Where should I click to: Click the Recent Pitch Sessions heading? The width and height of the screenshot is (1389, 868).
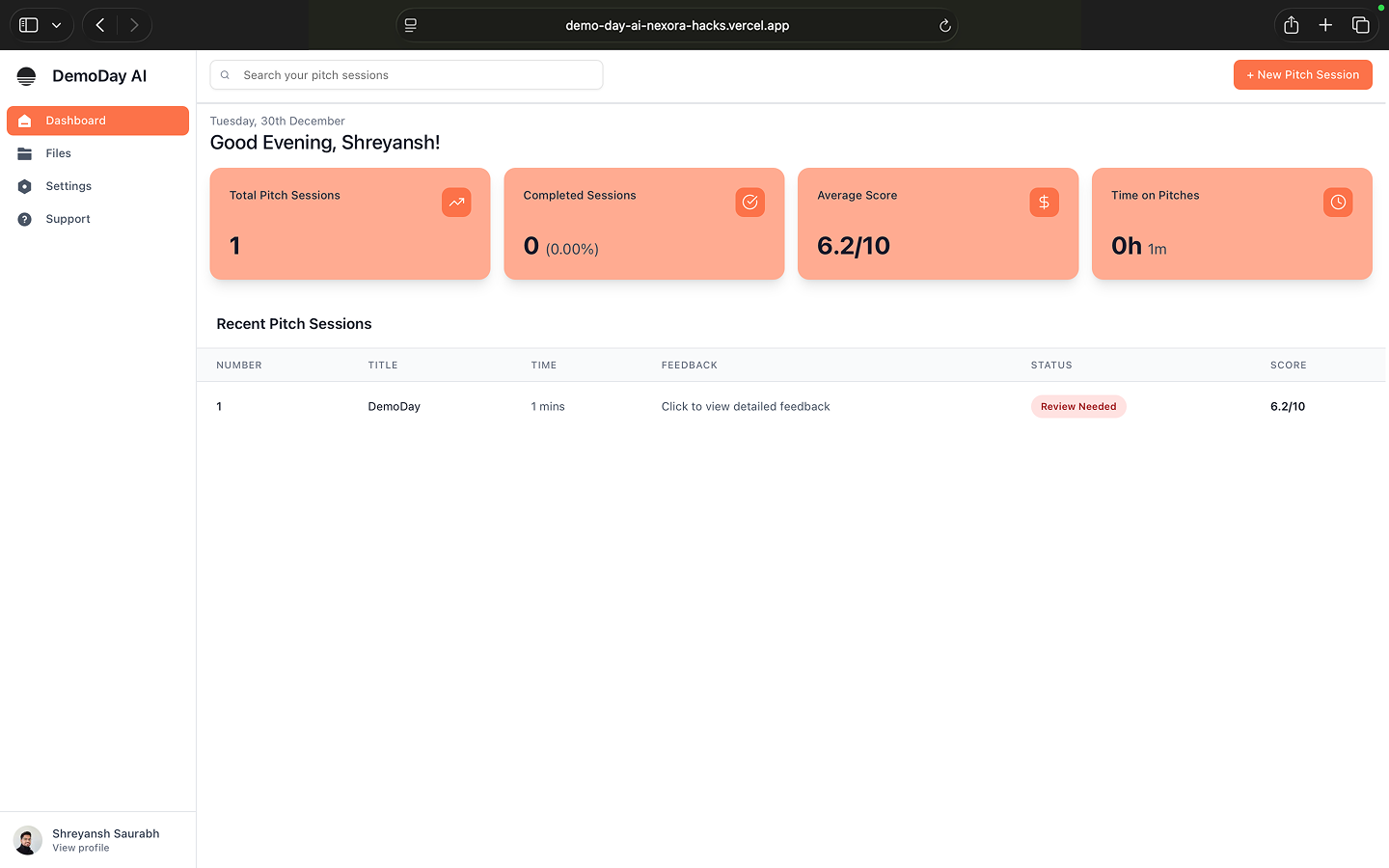click(x=294, y=324)
